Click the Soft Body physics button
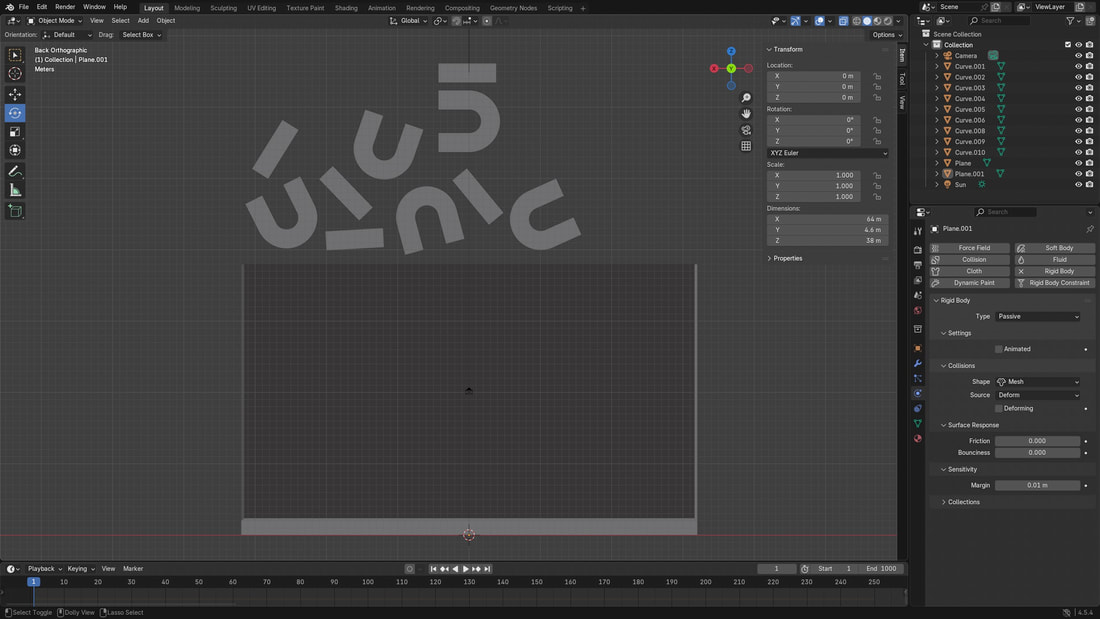Screen dimensions: 1100x619 point(1055,248)
